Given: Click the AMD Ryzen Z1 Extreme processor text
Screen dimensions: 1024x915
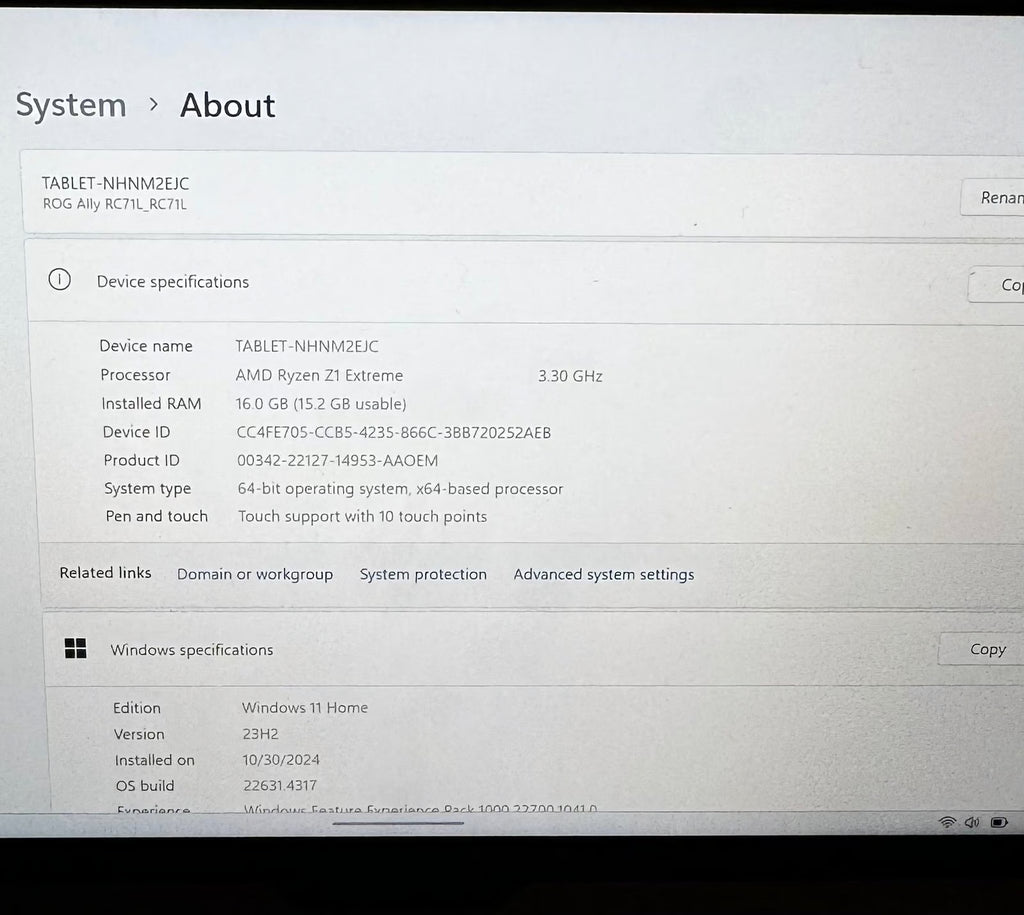Looking at the screenshot, I should tap(319, 376).
